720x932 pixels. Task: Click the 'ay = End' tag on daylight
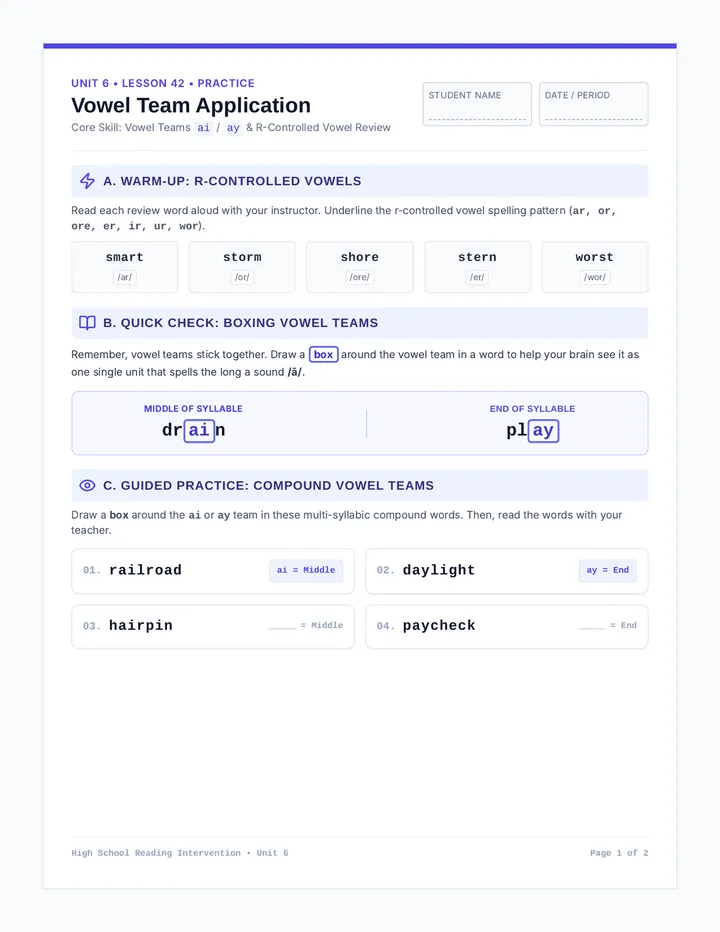608,570
